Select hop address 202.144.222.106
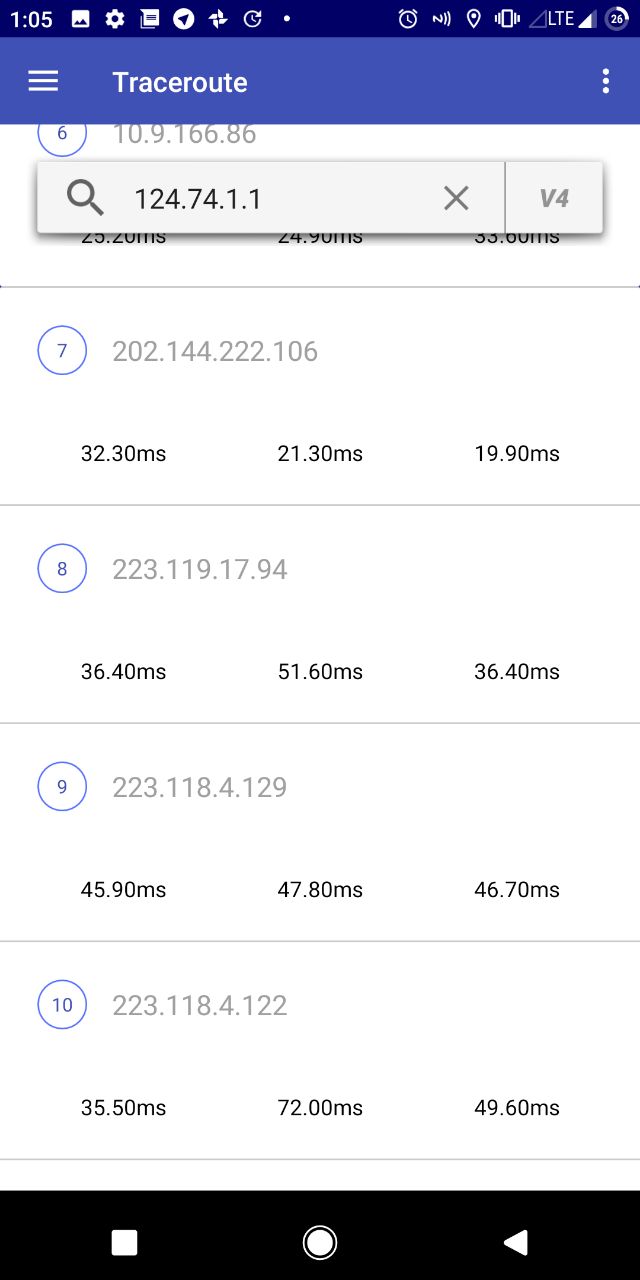640x1280 pixels. click(x=215, y=351)
